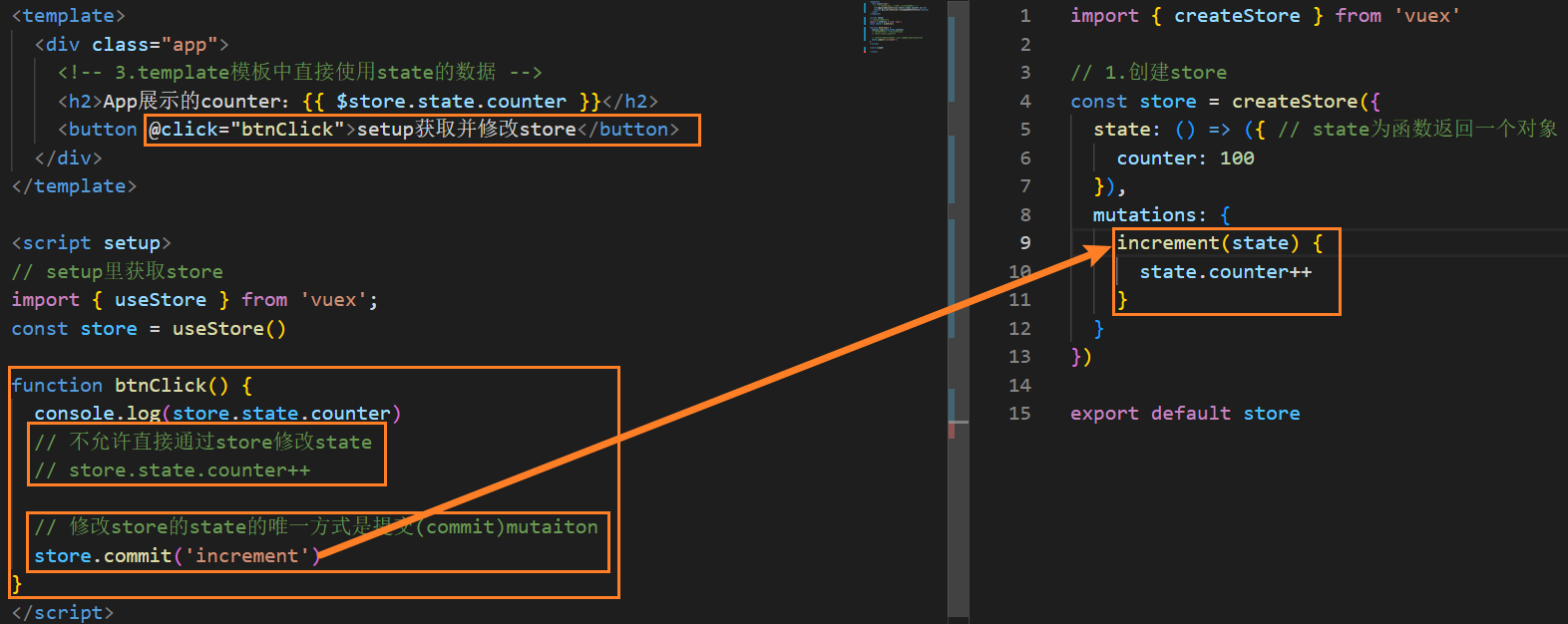The height and width of the screenshot is (624, 1568).
Task: Click the commented-out store.state.counter++ line
Action: 173,469
